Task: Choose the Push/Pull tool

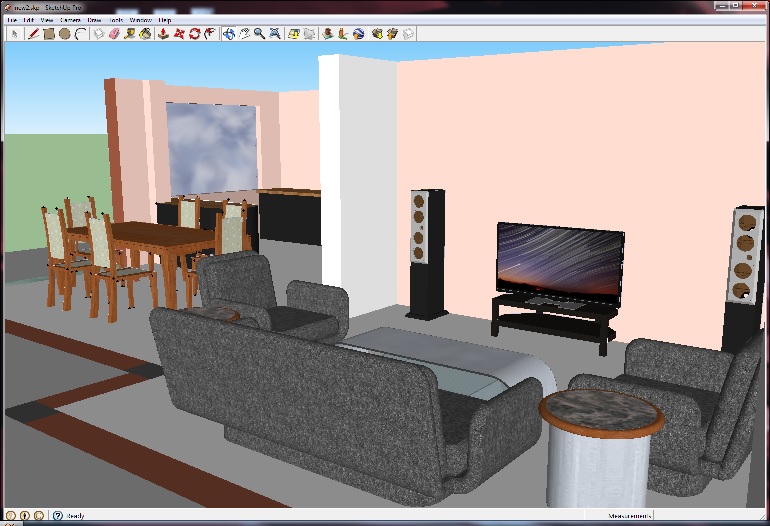Action: pyautogui.click(x=162, y=34)
